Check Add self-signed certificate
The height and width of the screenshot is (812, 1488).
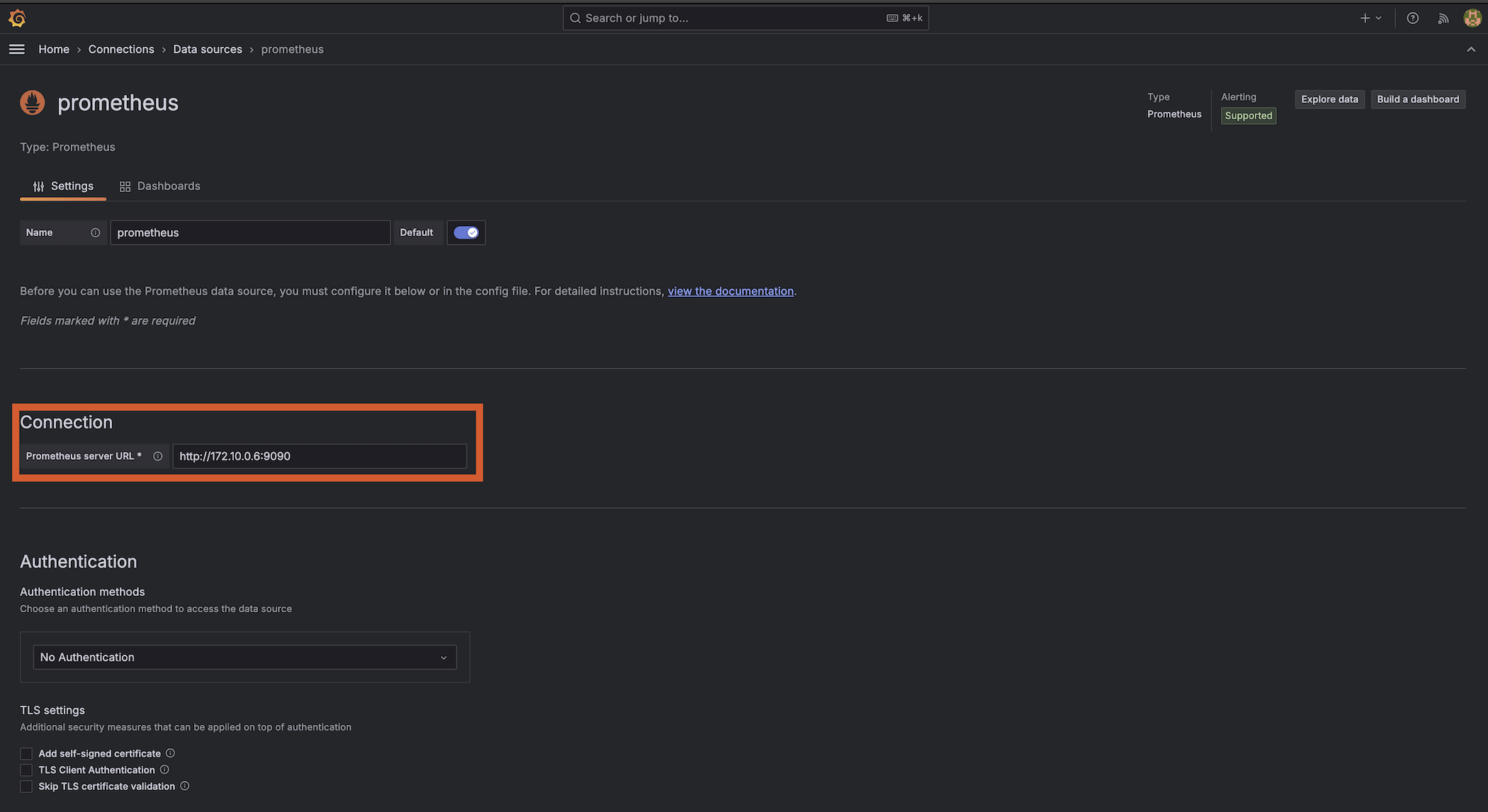pyautogui.click(x=26, y=754)
